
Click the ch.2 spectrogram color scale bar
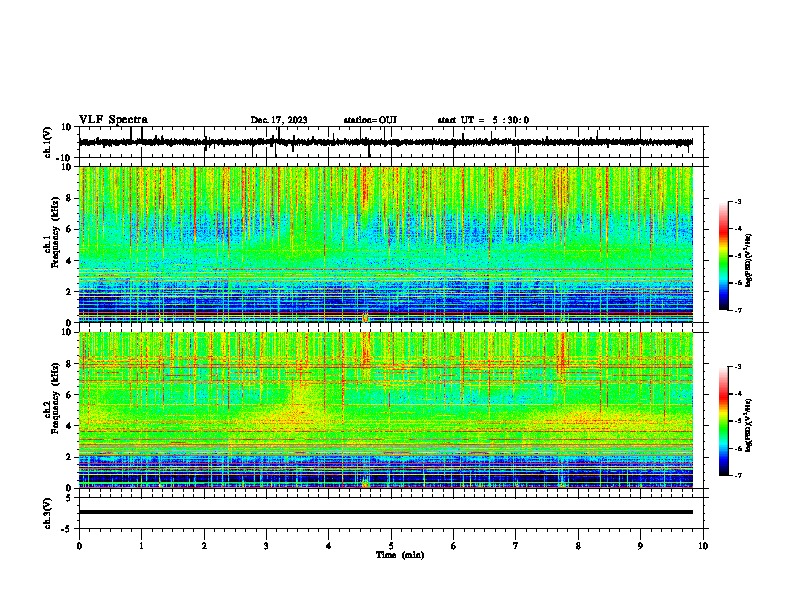point(724,421)
